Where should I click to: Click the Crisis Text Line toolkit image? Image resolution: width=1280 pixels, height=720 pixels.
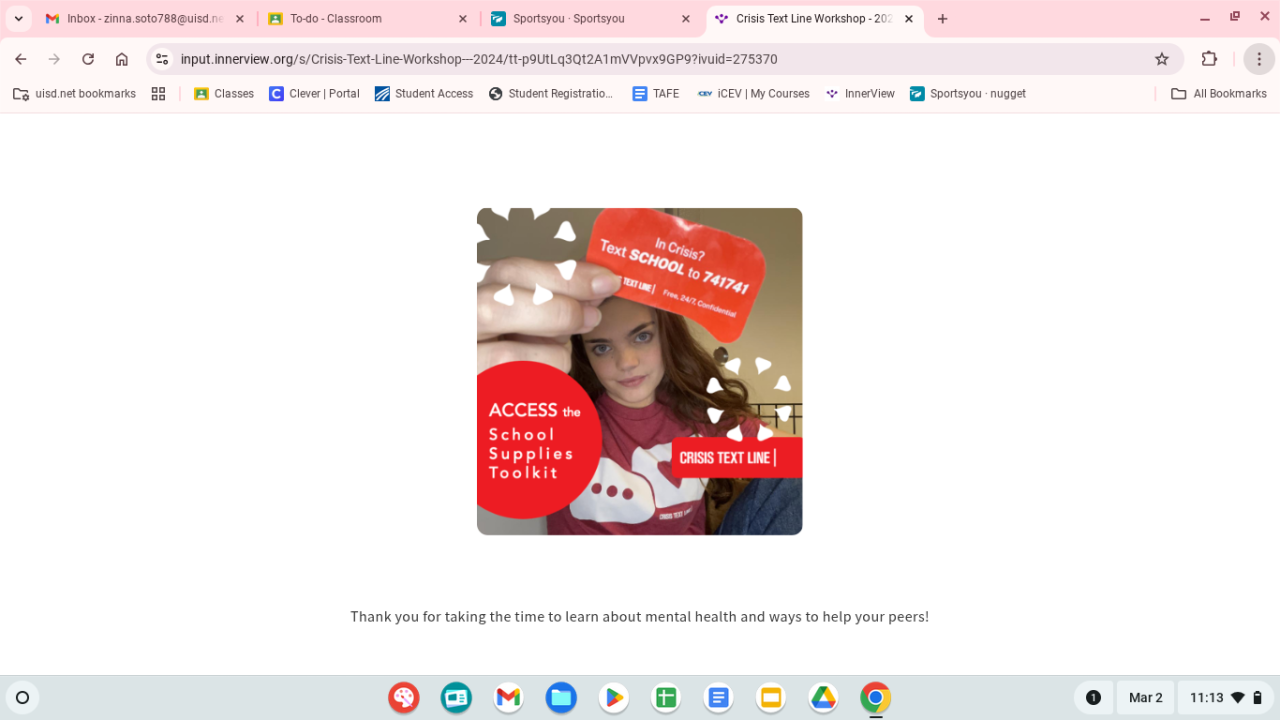640,371
